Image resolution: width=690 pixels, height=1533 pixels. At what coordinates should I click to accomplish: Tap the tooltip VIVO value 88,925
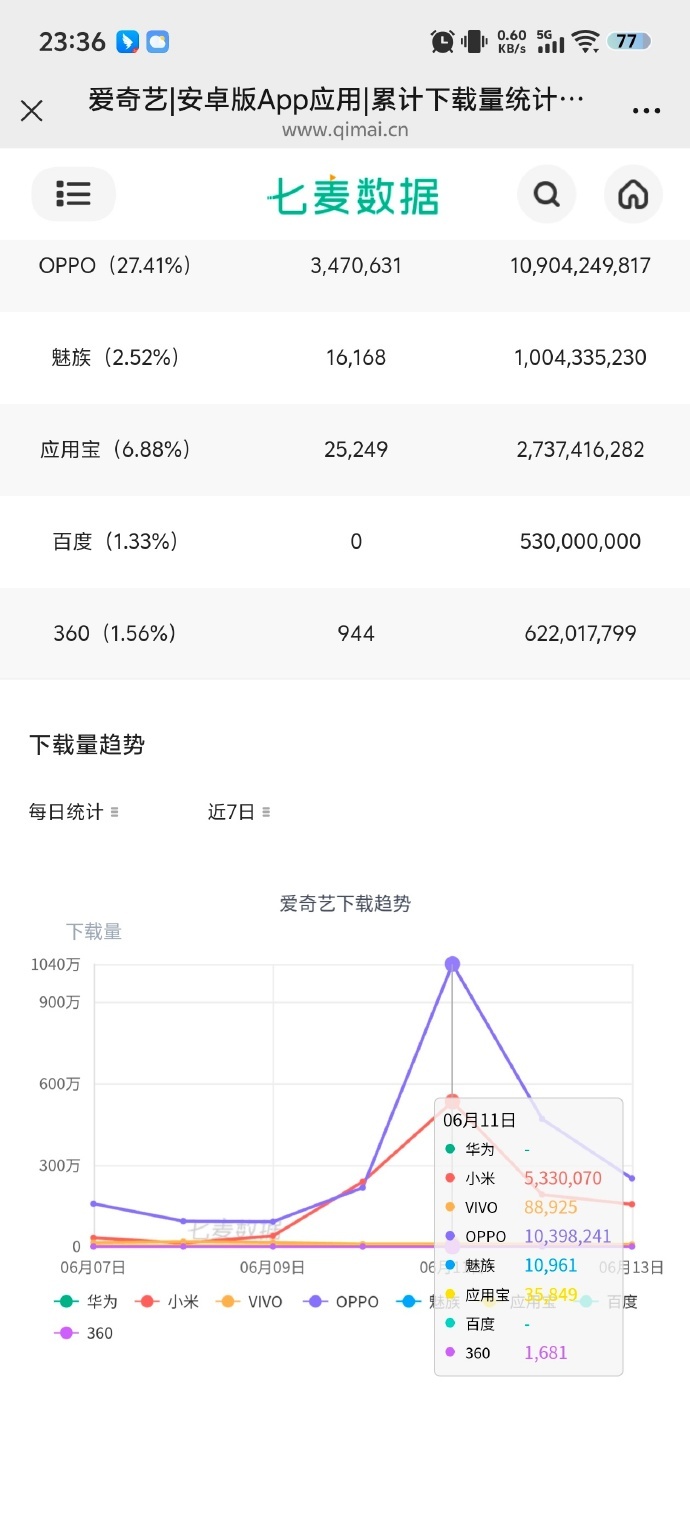coord(551,1208)
